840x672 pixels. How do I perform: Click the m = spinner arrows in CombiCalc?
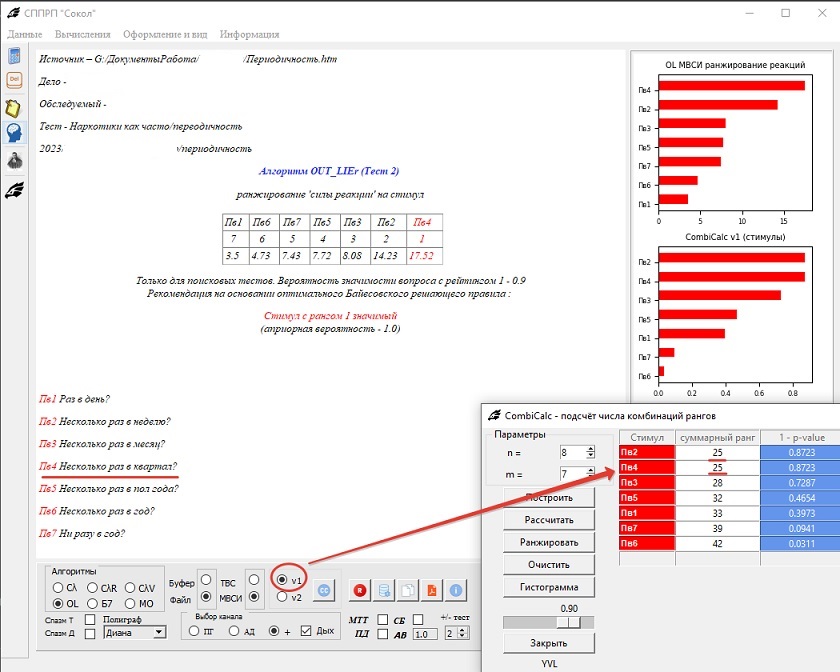tap(590, 474)
